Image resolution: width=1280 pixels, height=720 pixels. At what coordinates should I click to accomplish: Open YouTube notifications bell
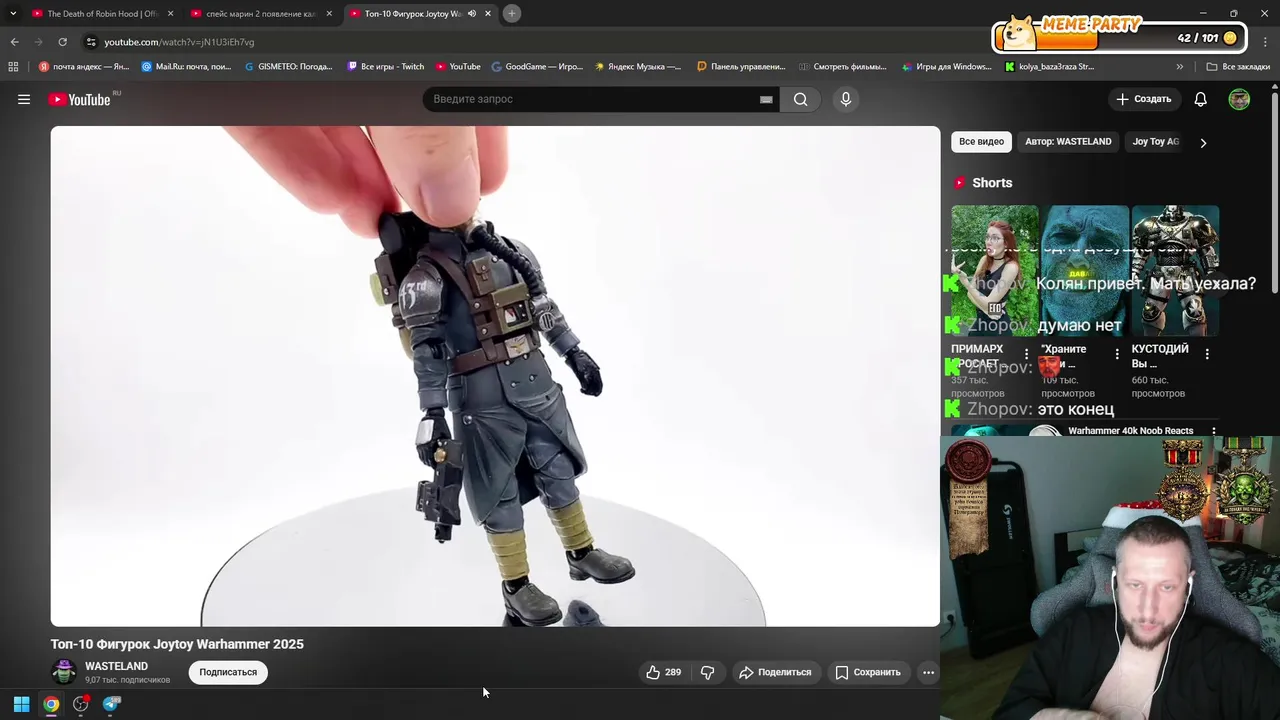pos(1200,99)
